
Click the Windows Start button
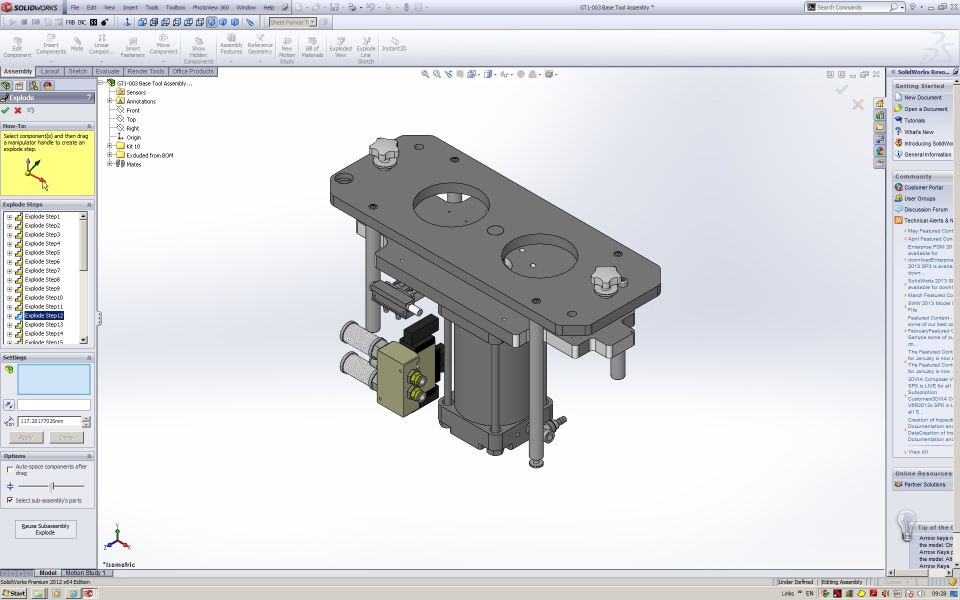click(x=13, y=593)
